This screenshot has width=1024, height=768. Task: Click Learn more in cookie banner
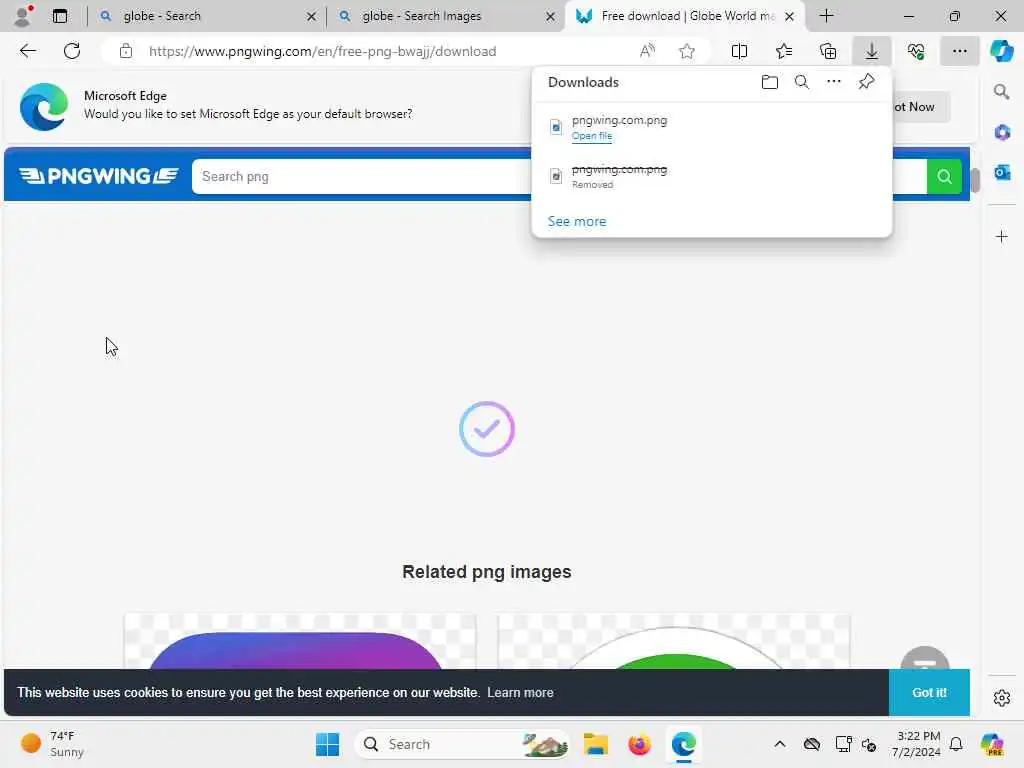[x=520, y=692]
